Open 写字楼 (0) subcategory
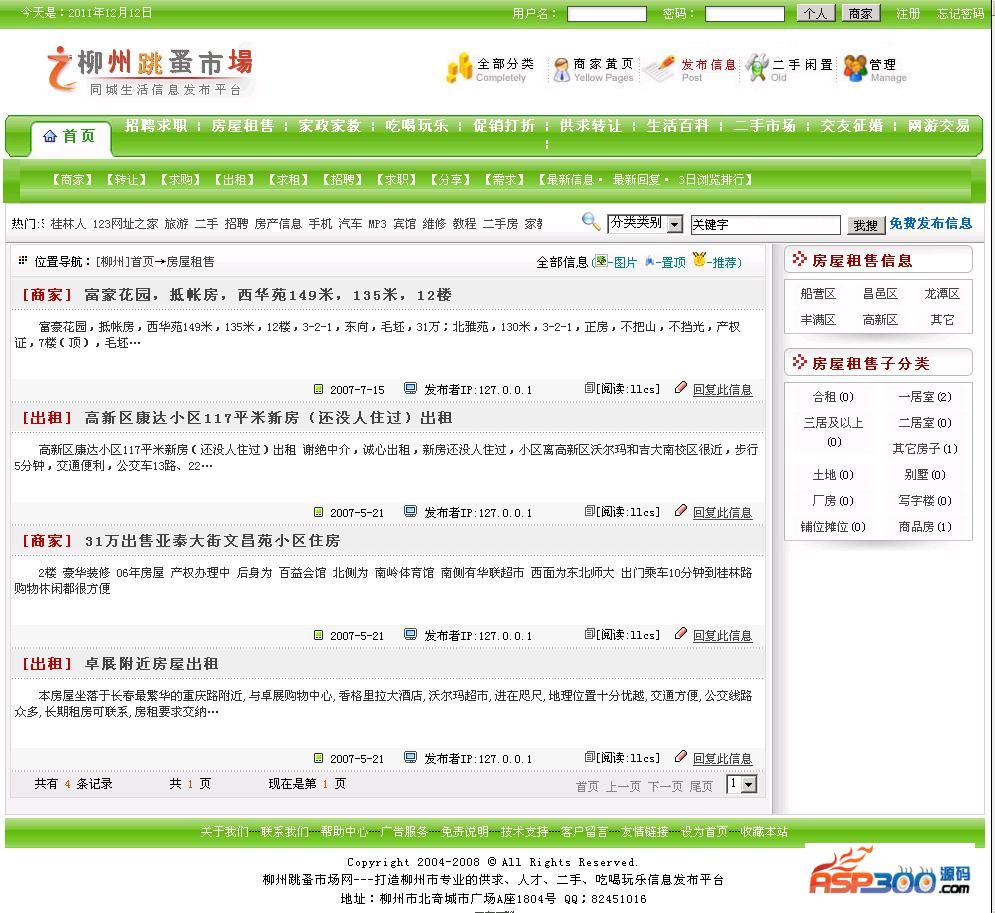This screenshot has width=995, height=913. tap(925, 501)
